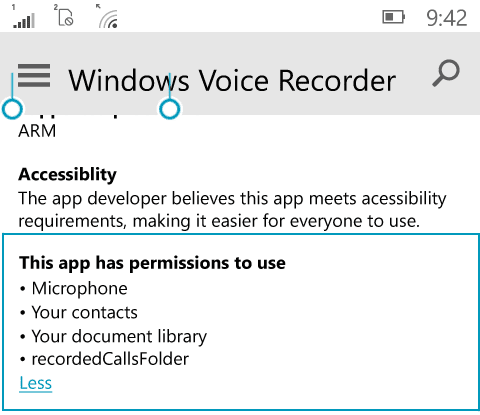The height and width of the screenshot is (415, 480).
Task: Click the This app has permissions heading
Action: [152, 263]
